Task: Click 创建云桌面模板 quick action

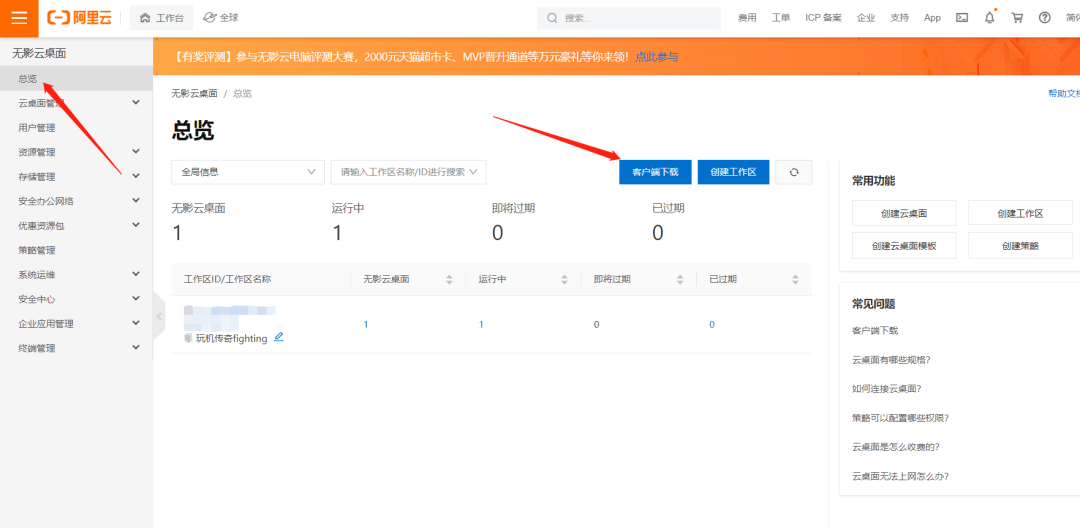Action: point(904,246)
